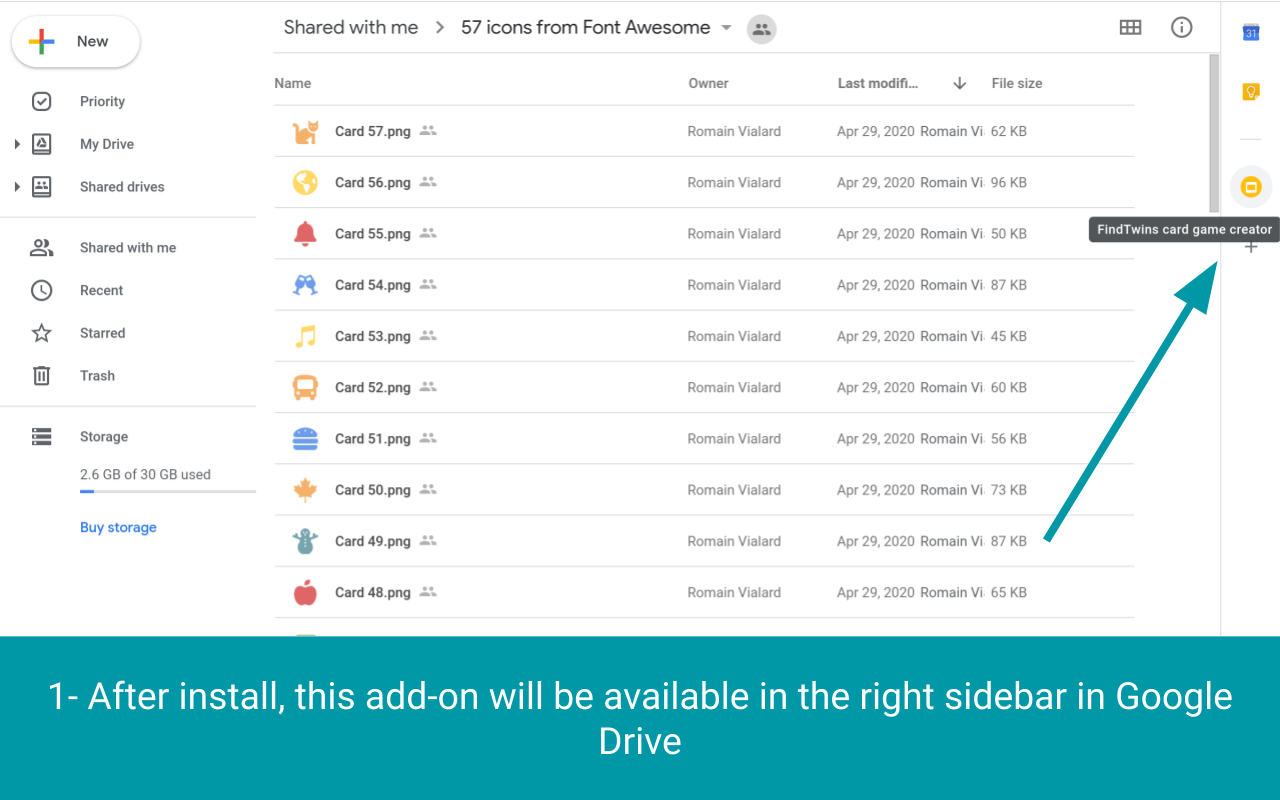Select file name Card 51.png
Viewport: 1280px width, 800px height.
click(373, 438)
